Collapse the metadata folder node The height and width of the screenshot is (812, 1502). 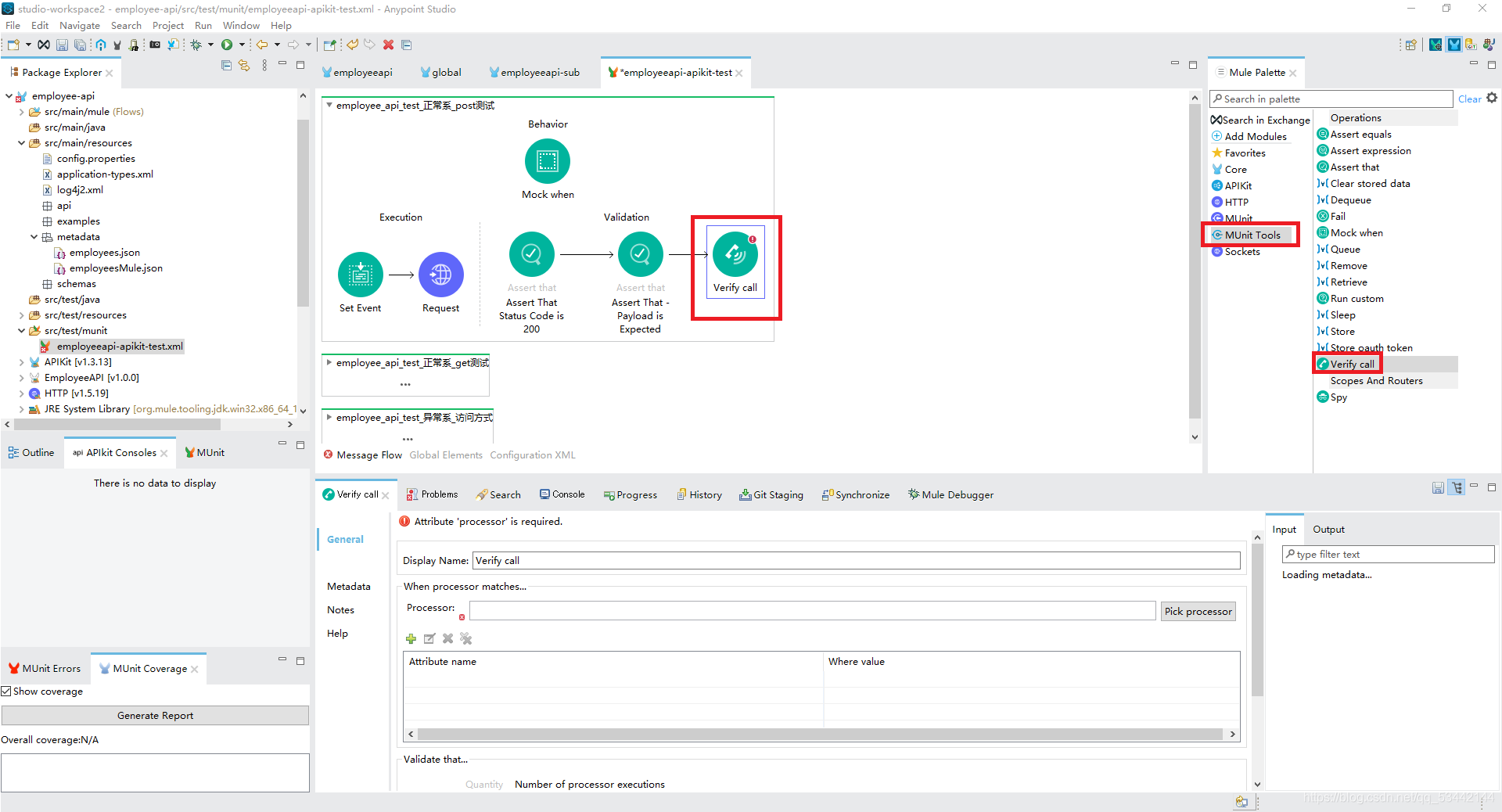click(x=34, y=237)
